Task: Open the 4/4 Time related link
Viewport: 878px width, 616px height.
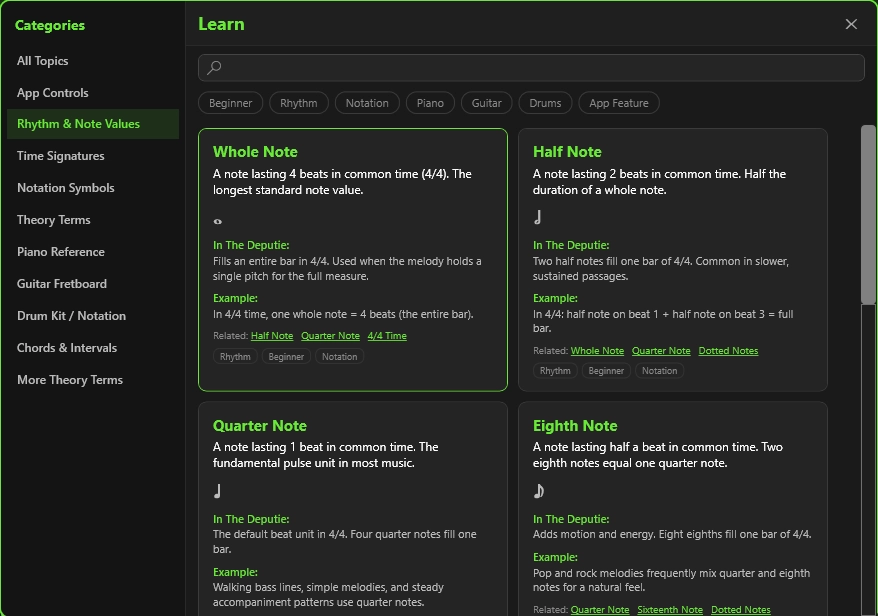Action: coord(387,335)
